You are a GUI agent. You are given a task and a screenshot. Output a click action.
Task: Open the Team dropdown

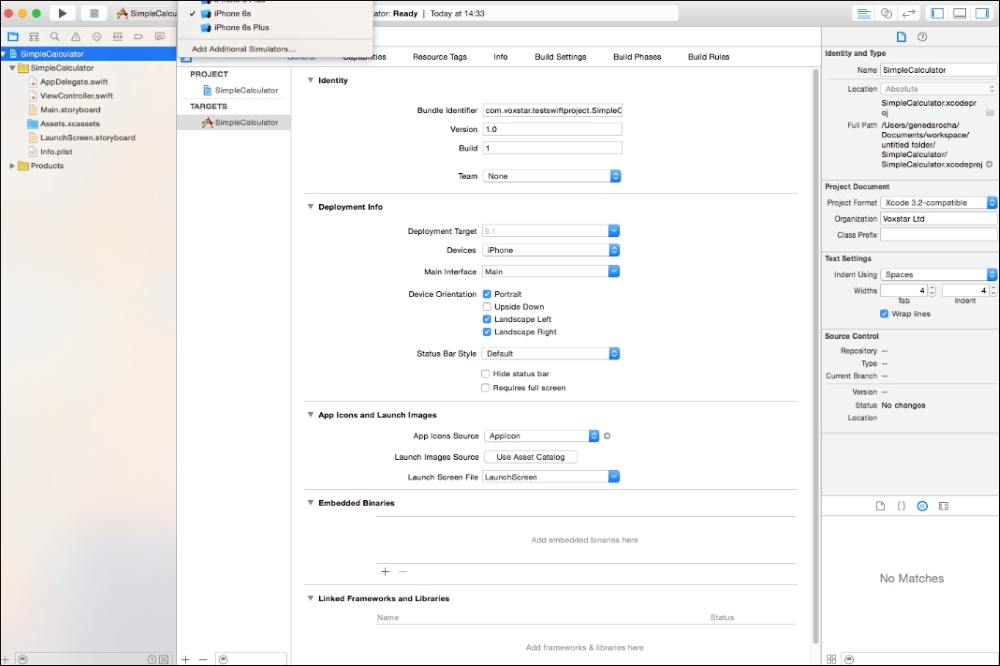pyautogui.click(x=552, y=176)
